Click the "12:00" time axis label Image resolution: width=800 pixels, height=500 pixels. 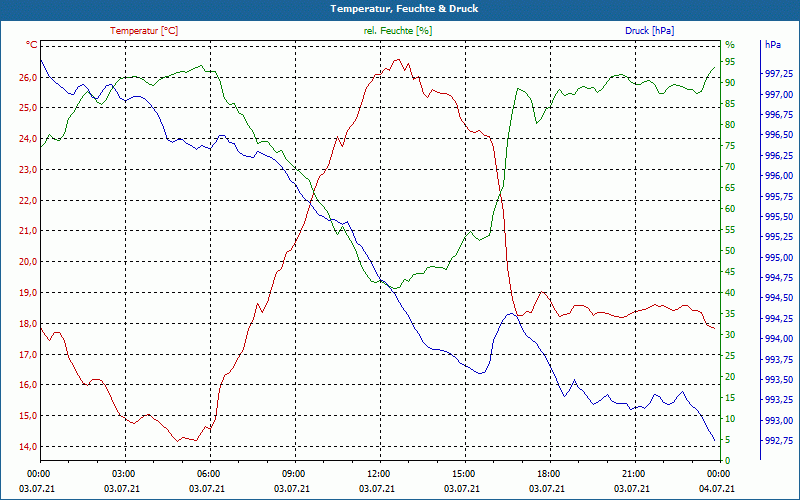click(x=378, y=473)
